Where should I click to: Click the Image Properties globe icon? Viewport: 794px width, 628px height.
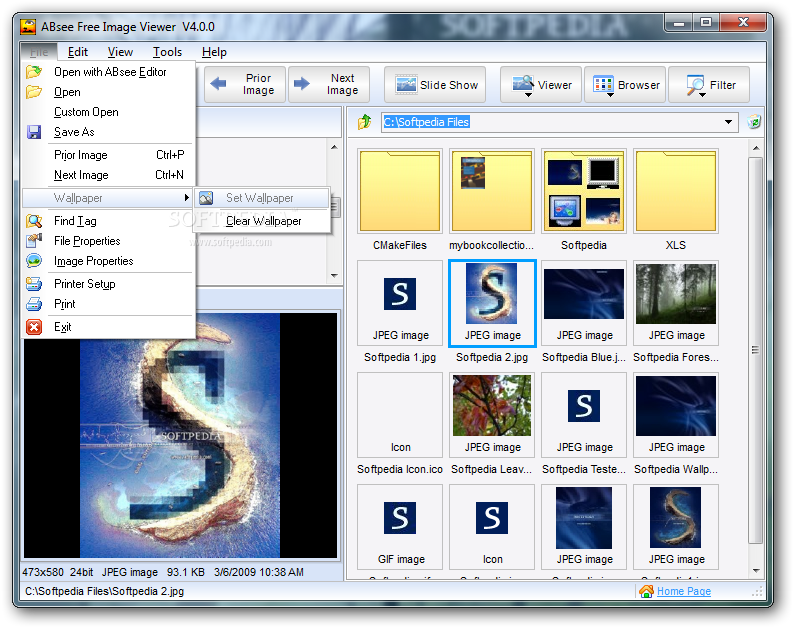(34, 261)
